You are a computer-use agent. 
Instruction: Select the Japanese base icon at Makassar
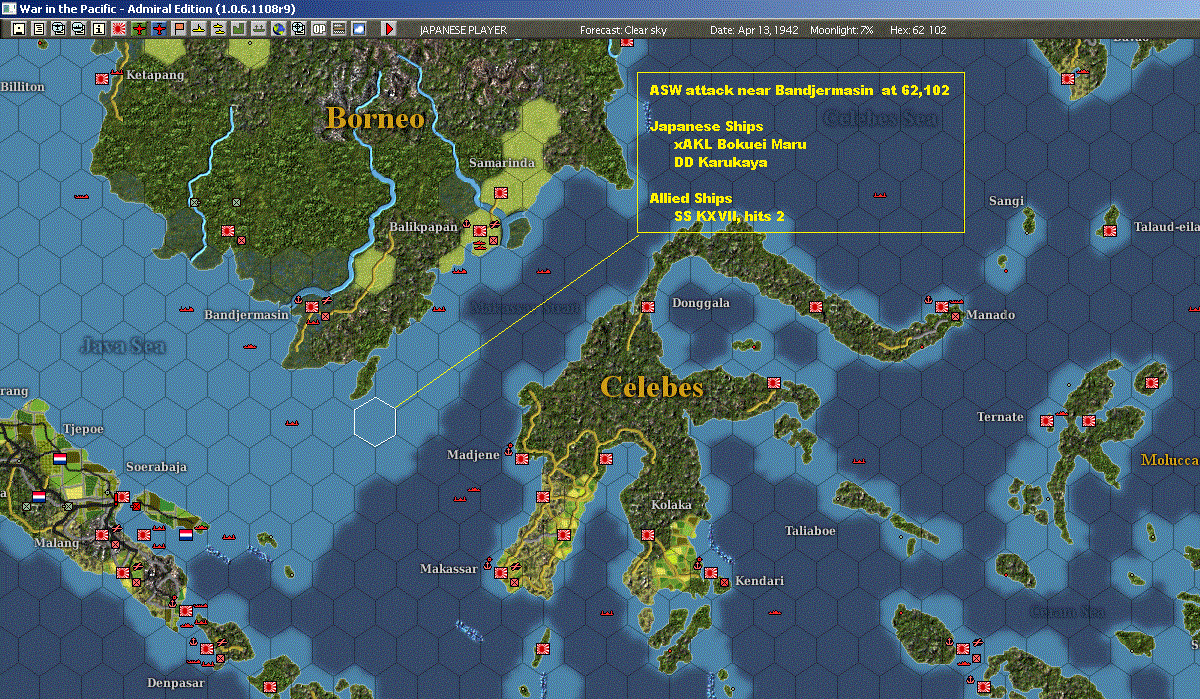coord(500,572)
